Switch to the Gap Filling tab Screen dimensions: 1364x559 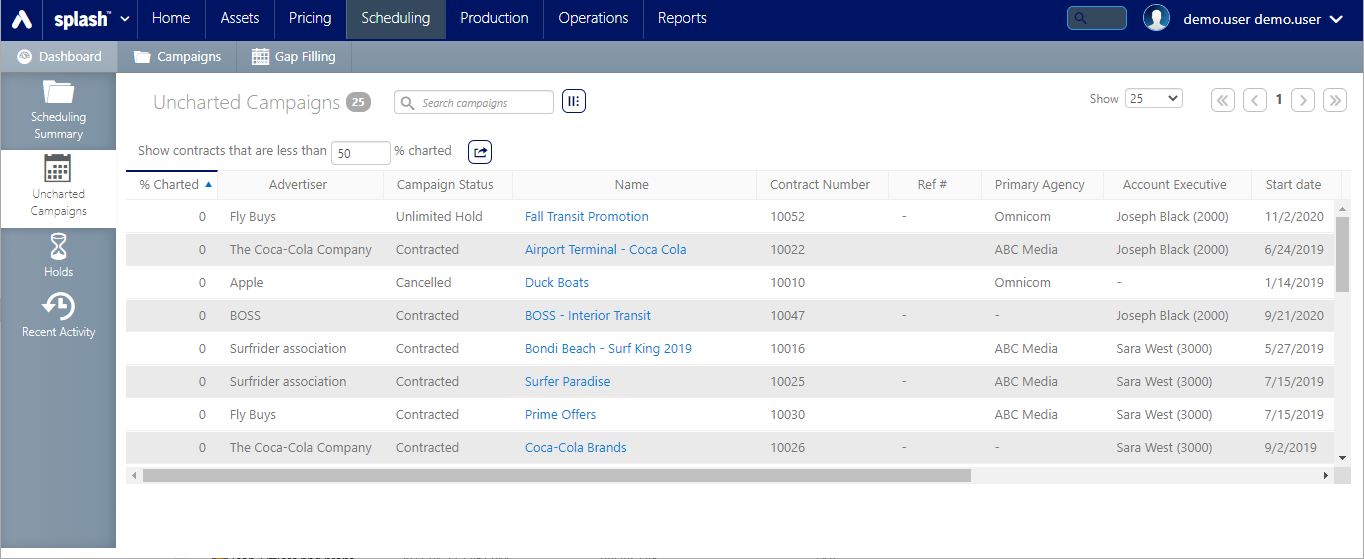[x=294, y=57]
